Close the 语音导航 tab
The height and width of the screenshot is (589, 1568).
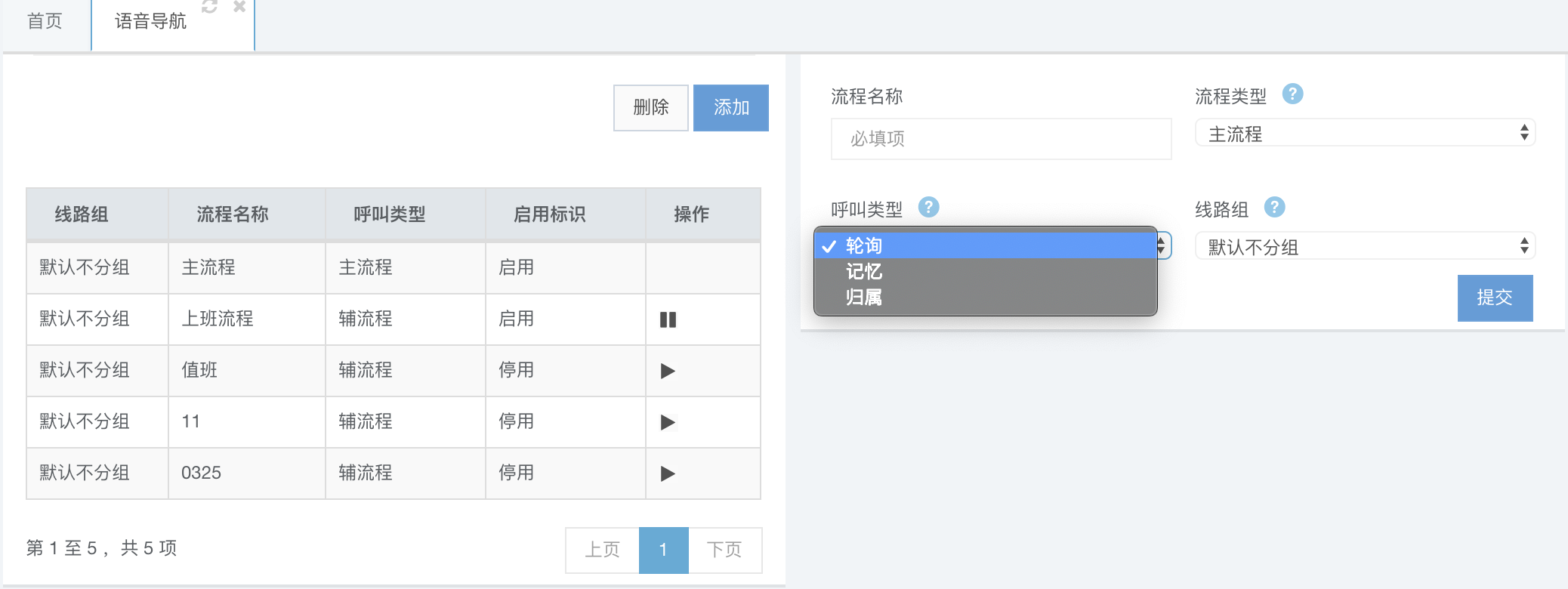click(239, 7)
